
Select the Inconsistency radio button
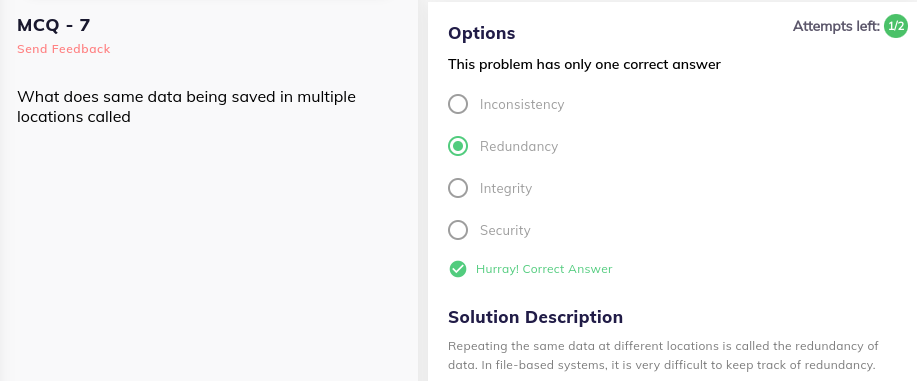[x=458, y=104]
